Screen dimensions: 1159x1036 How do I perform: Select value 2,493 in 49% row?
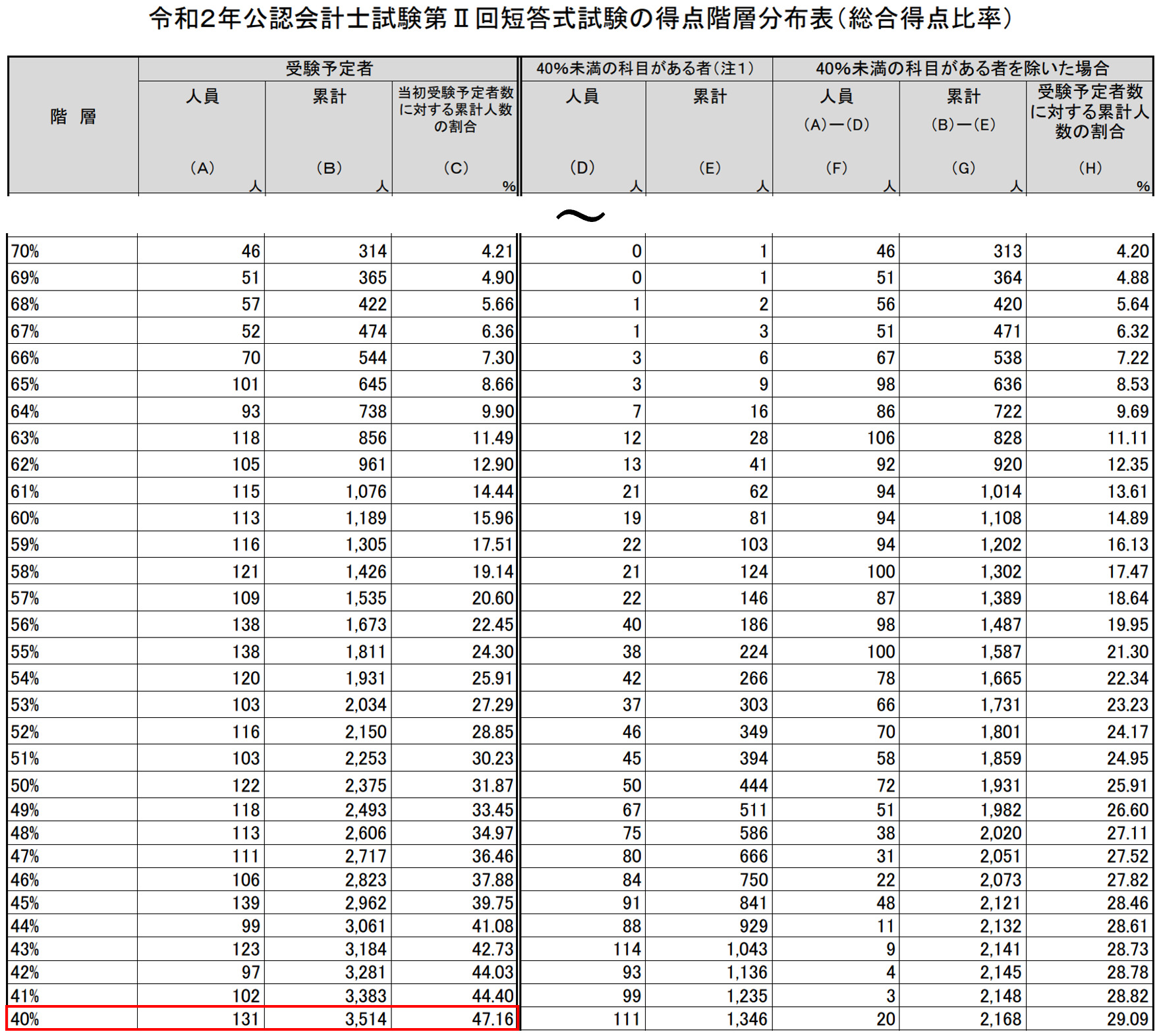point(366,810)
